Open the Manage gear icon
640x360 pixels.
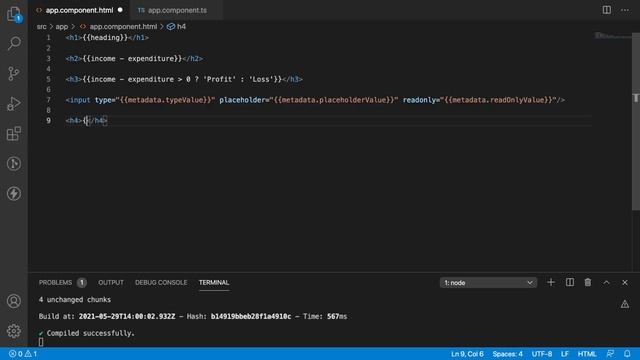point(14,331)
